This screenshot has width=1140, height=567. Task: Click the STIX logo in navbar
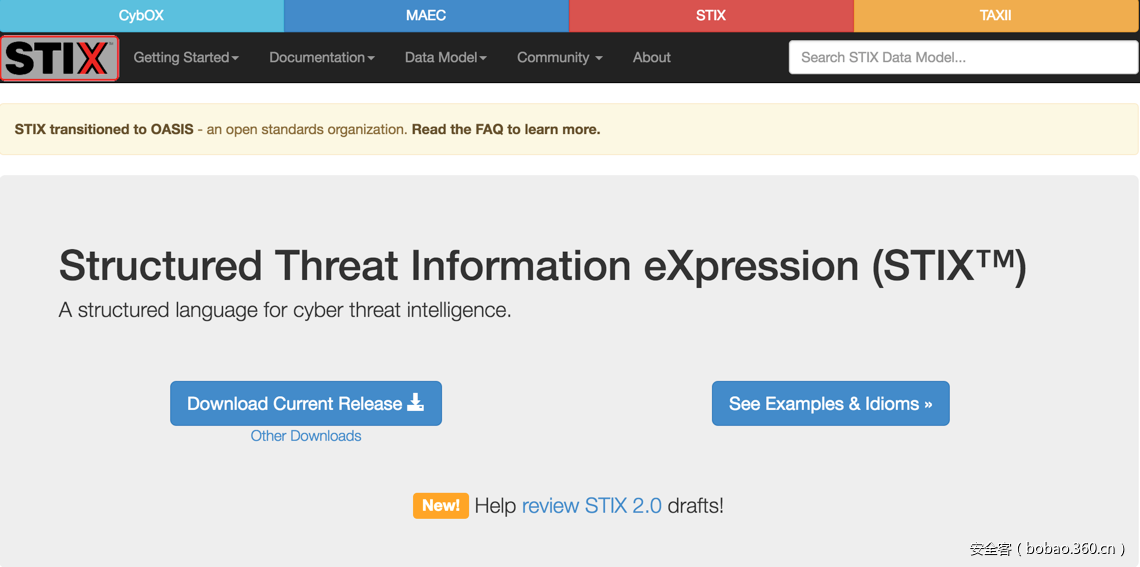pyautogui.click(x=60, y=58)
